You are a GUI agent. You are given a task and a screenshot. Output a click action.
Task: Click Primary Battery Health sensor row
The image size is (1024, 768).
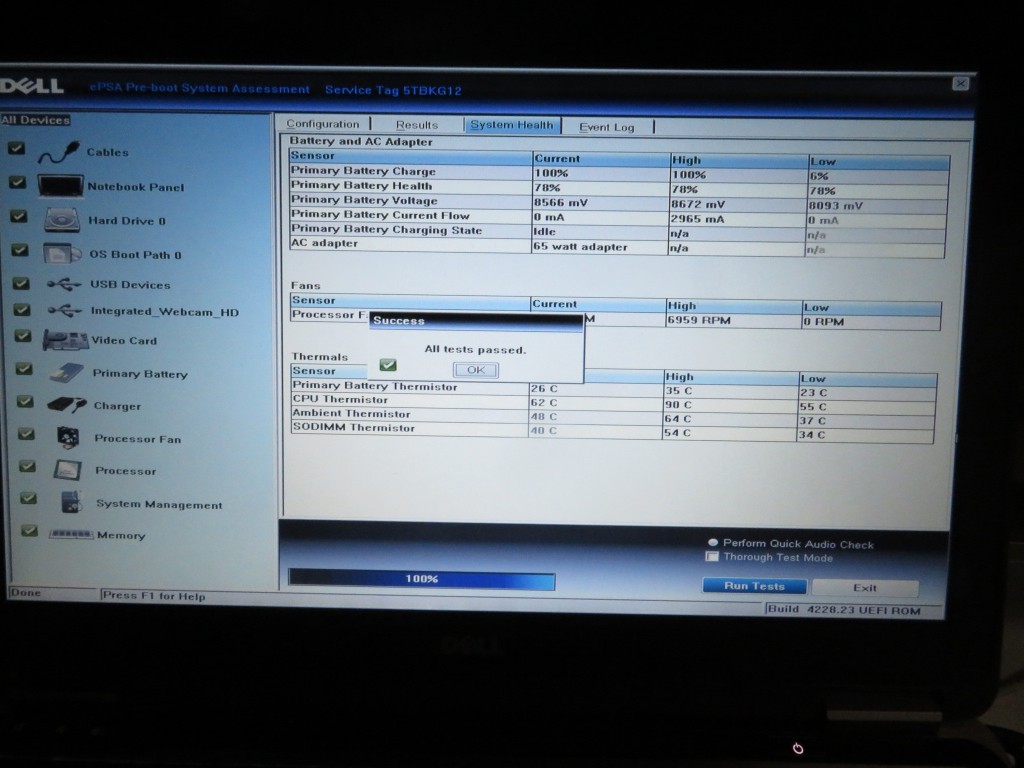pos(619,188)
